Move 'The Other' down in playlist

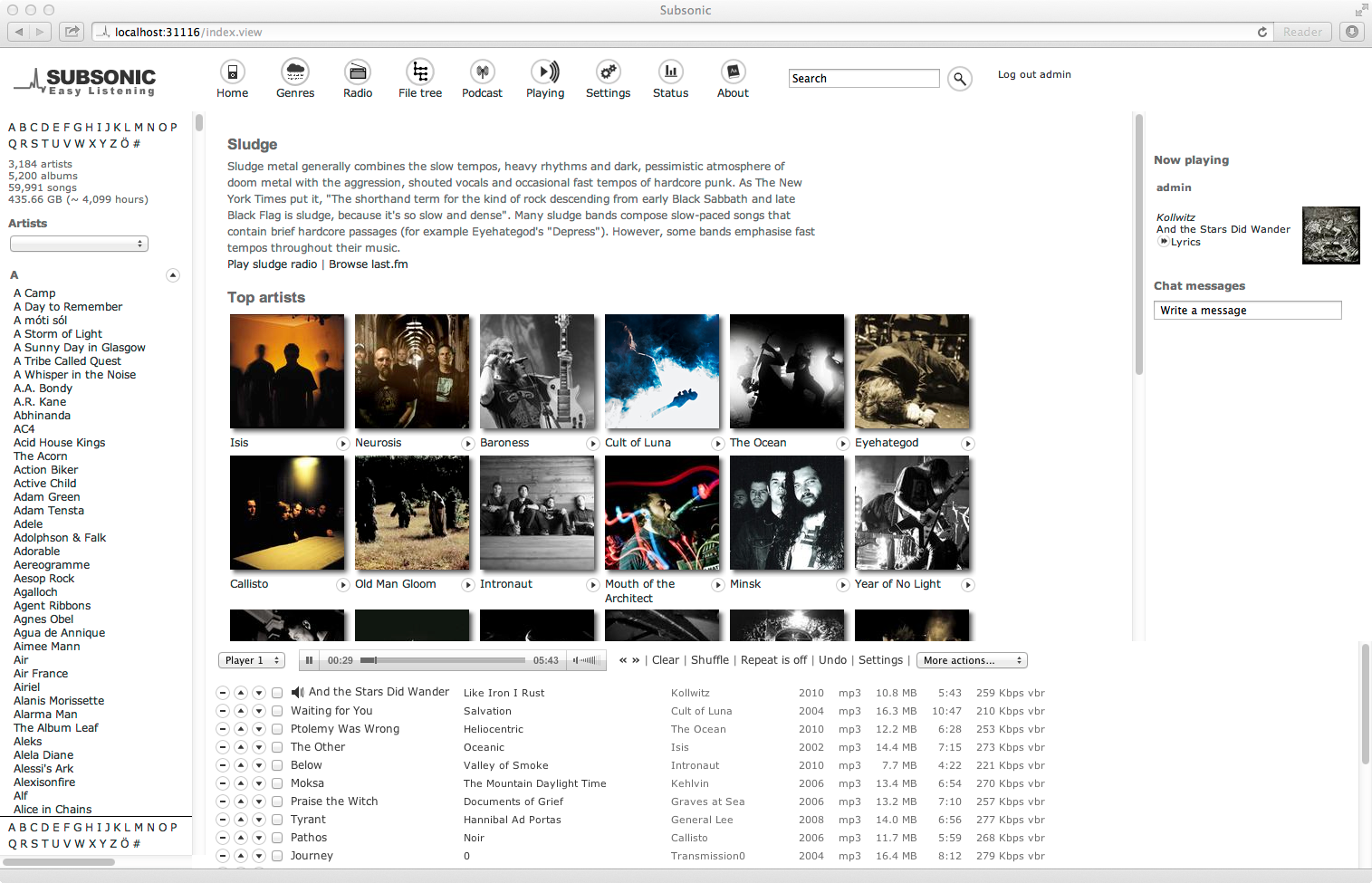259,747
